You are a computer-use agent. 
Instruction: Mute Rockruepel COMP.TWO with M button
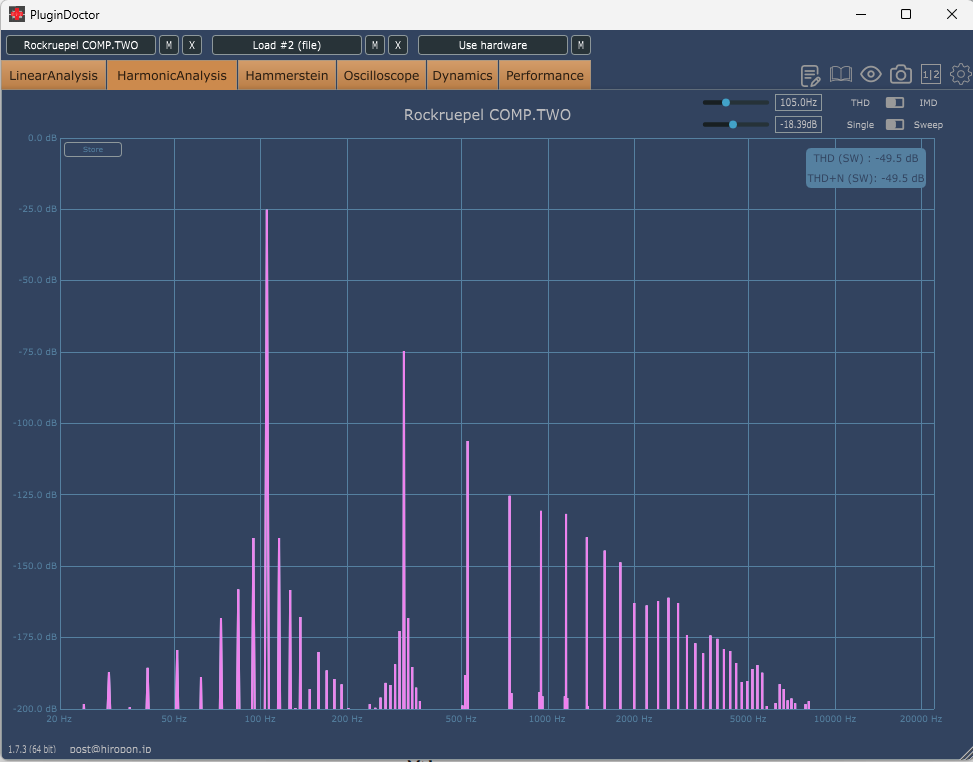click(x=169, y=45)
